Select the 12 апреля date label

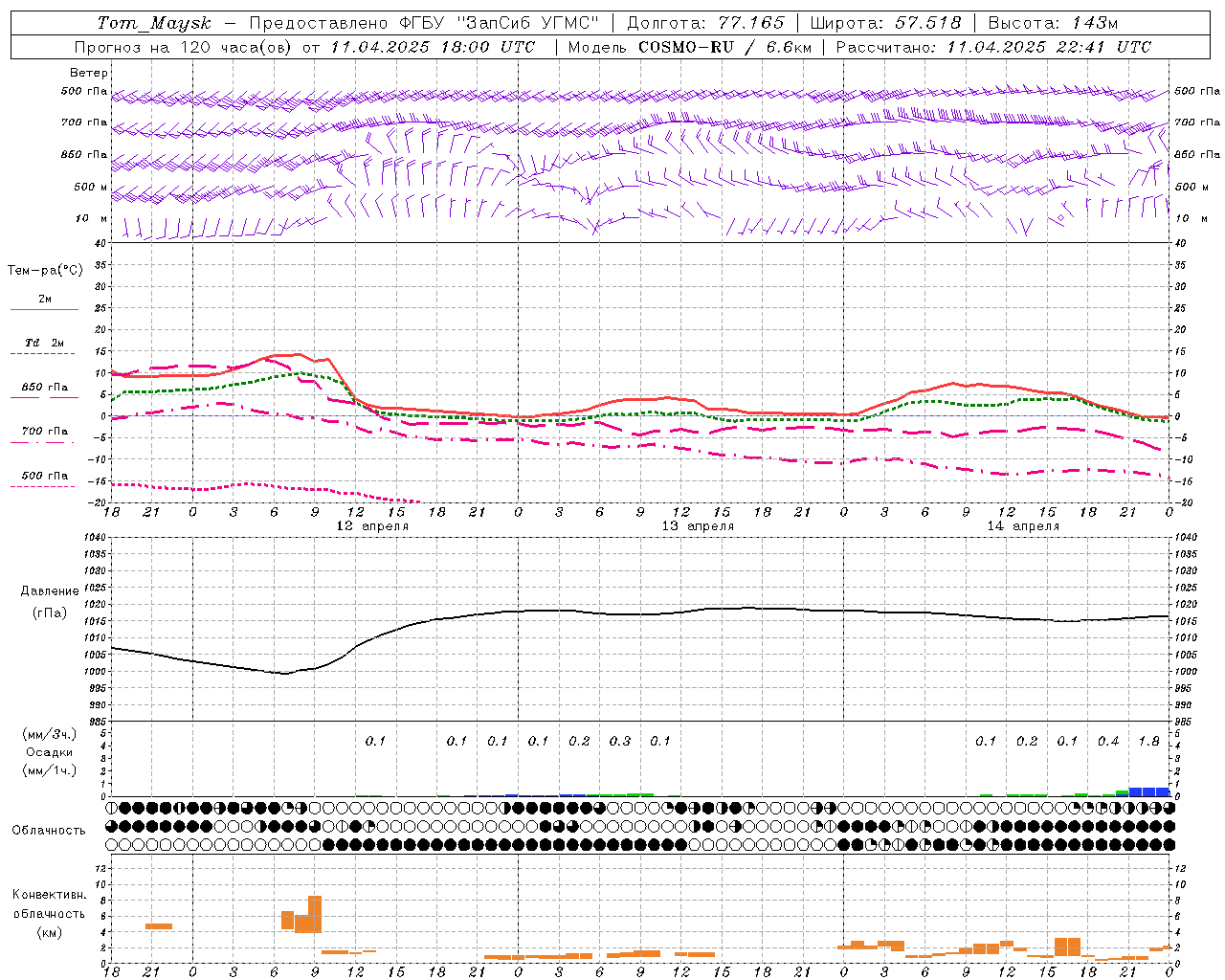click(x=372, y=526)
